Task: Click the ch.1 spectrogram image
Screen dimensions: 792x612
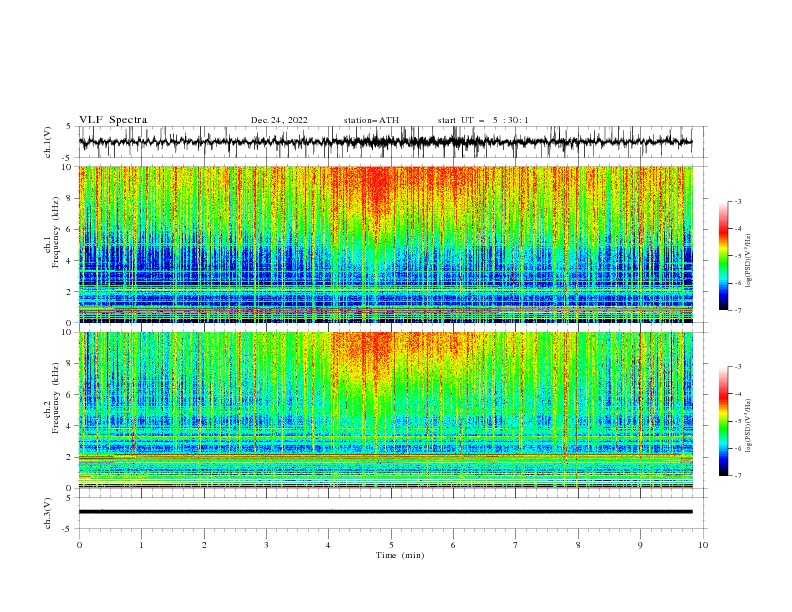Action: click(386, 244)
